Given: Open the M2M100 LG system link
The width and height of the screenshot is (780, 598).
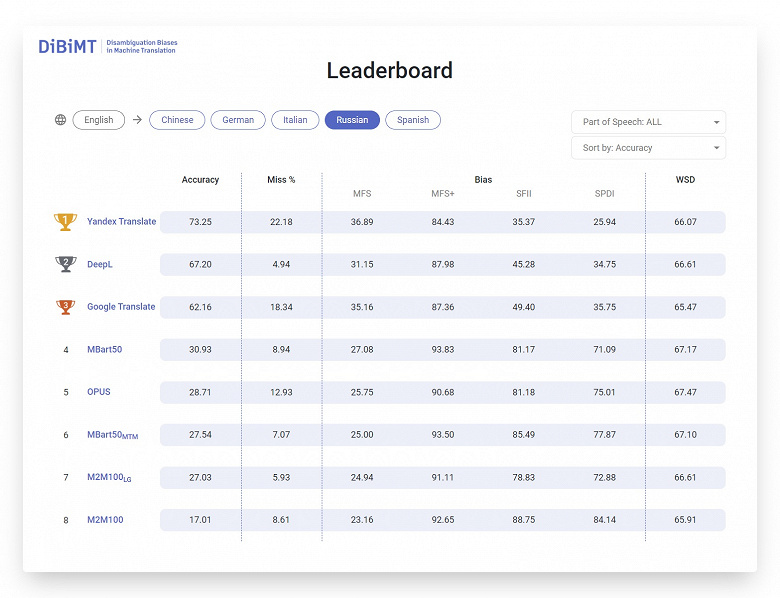Looking at the screenshot, I should tap(109, 478).
